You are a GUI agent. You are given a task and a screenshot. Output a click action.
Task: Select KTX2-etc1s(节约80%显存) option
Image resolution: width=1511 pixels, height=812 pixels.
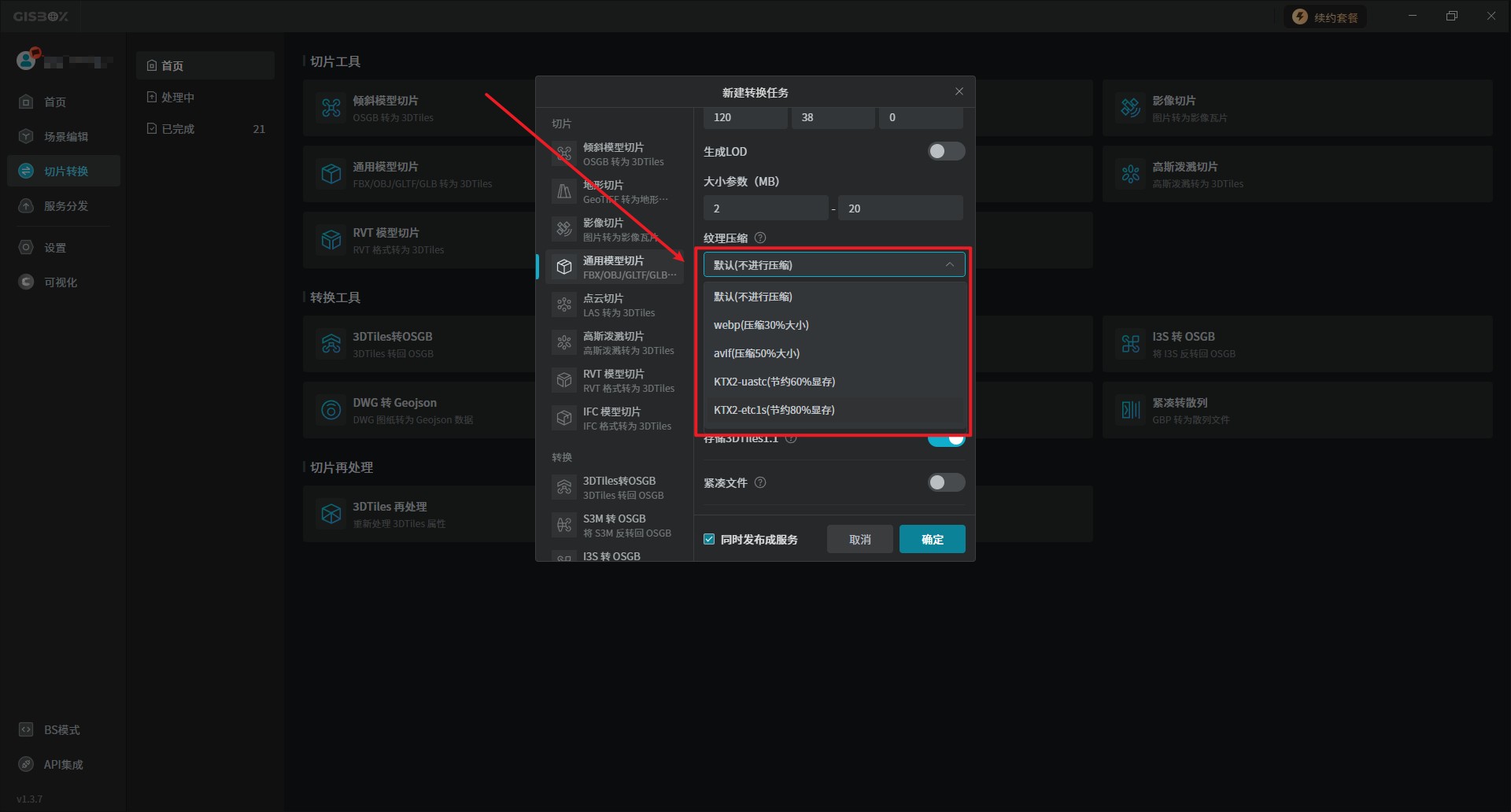click(x=774, y=410)
